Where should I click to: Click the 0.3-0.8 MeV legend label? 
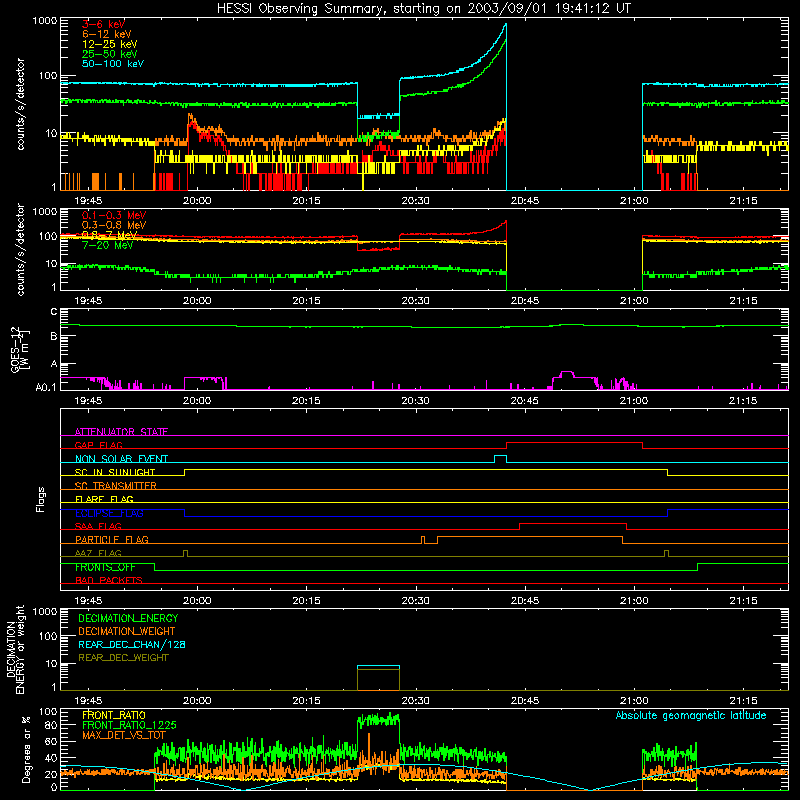pyautogui.click(x=114, y=225)
